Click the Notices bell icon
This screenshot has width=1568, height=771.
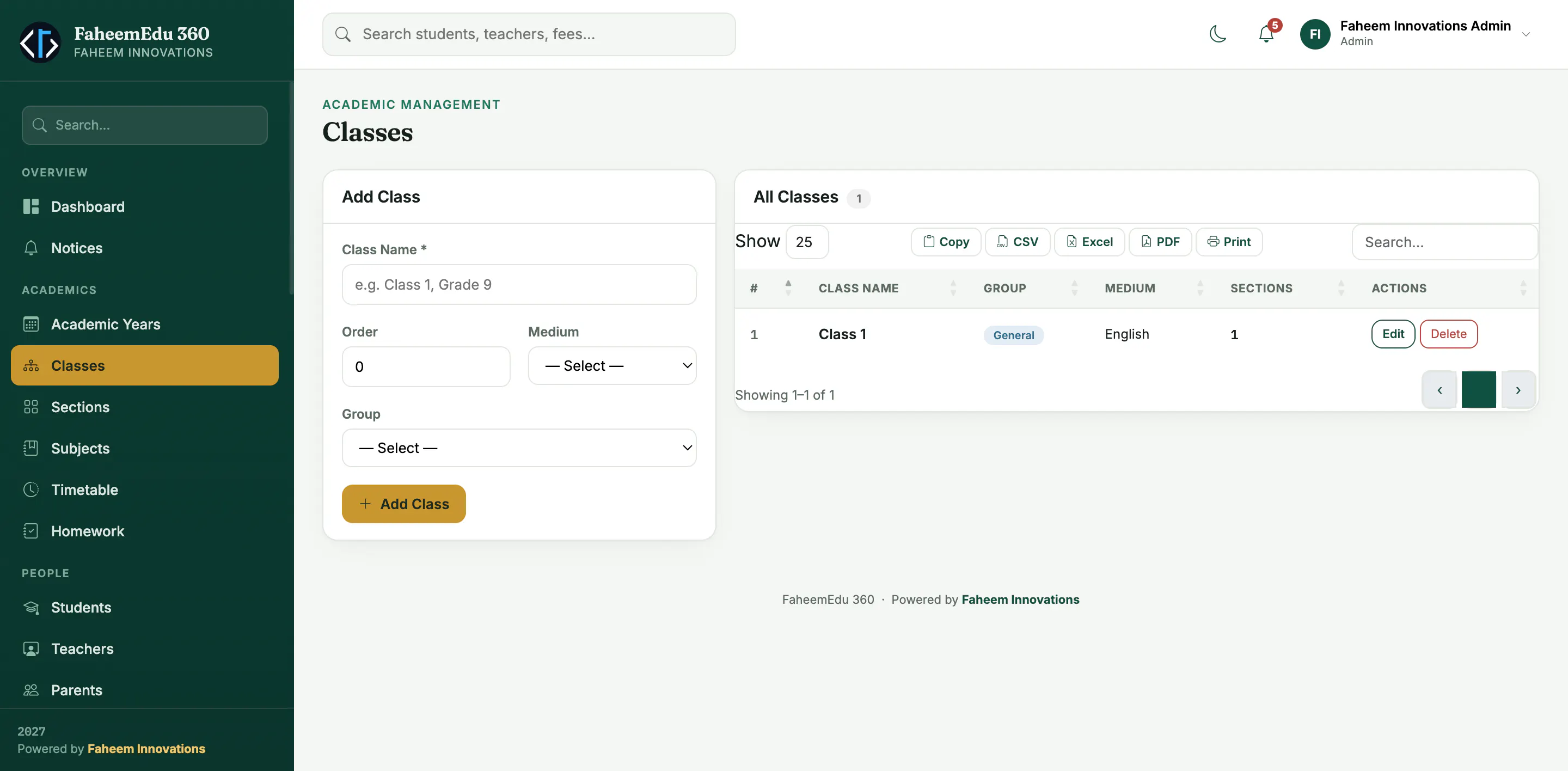(31, 248)
